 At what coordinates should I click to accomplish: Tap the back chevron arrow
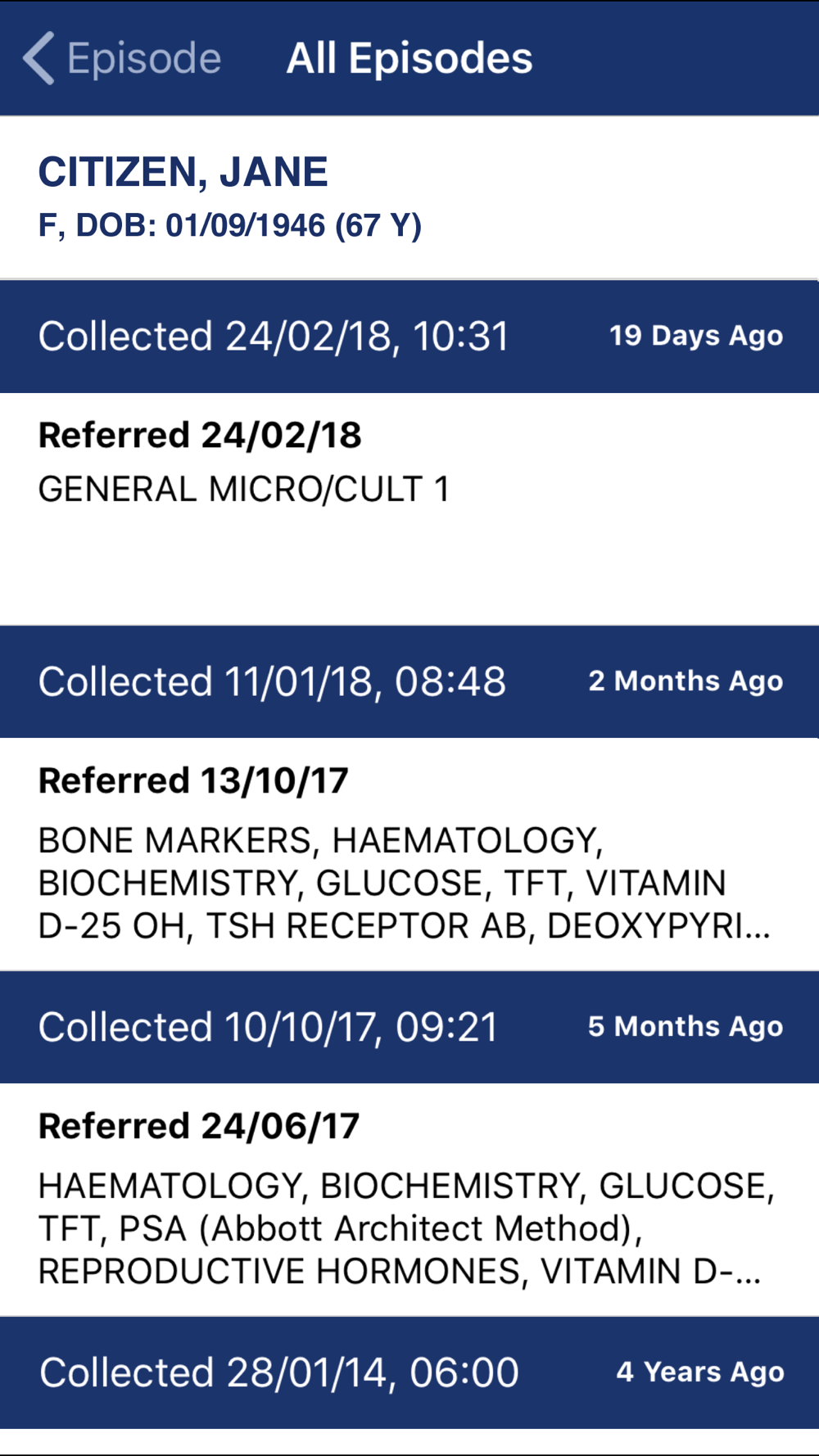coord(38,58)
